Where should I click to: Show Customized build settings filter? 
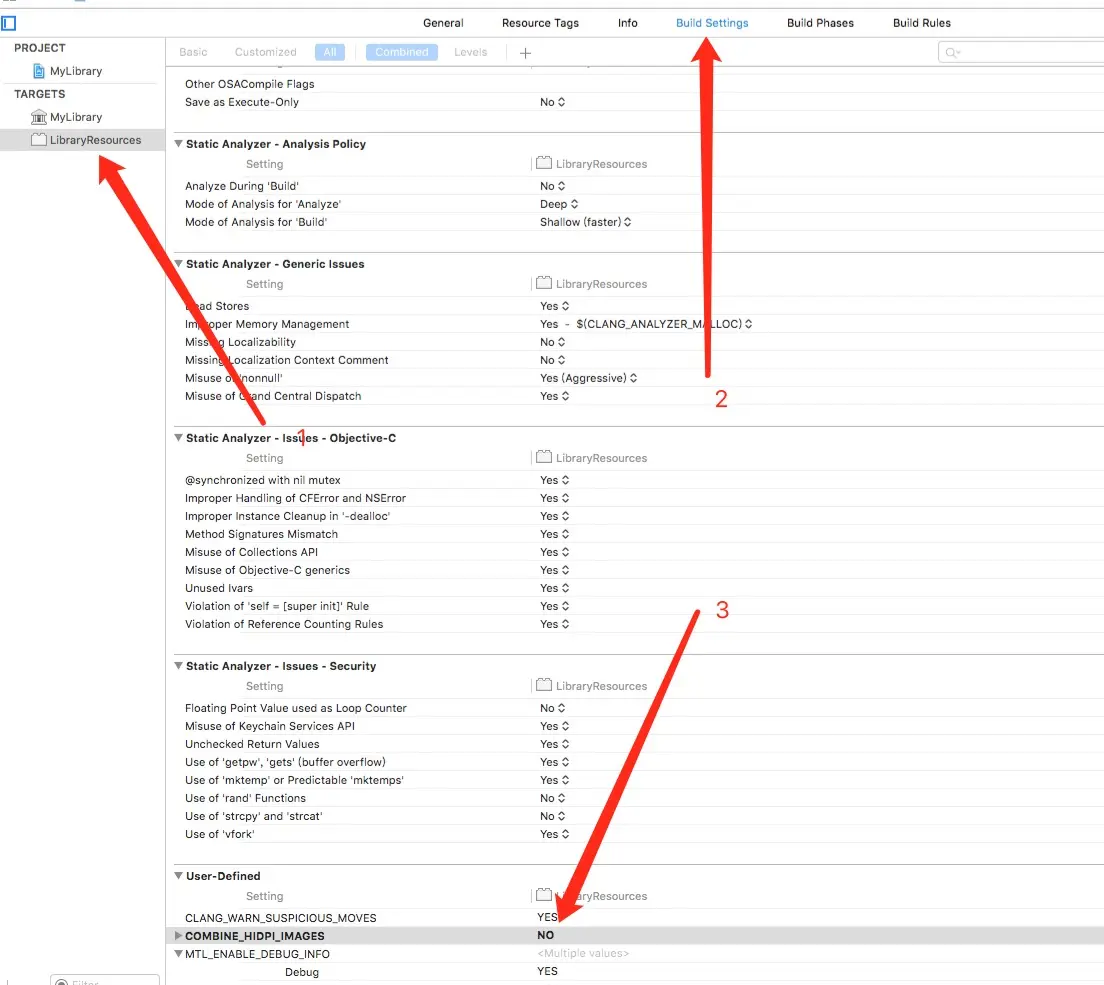265,52
